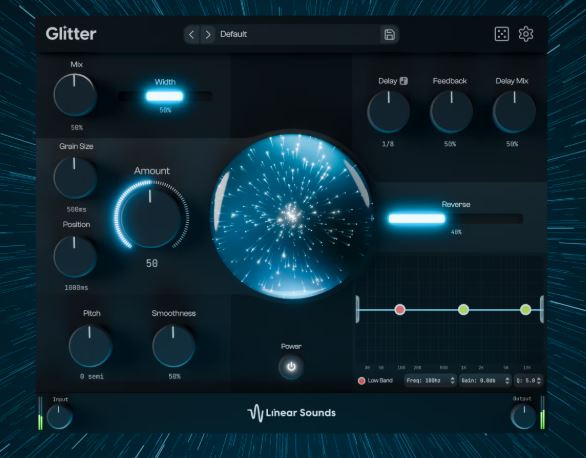Open the Default preset name menu
The image size is (586, 458).
point(299,35)
